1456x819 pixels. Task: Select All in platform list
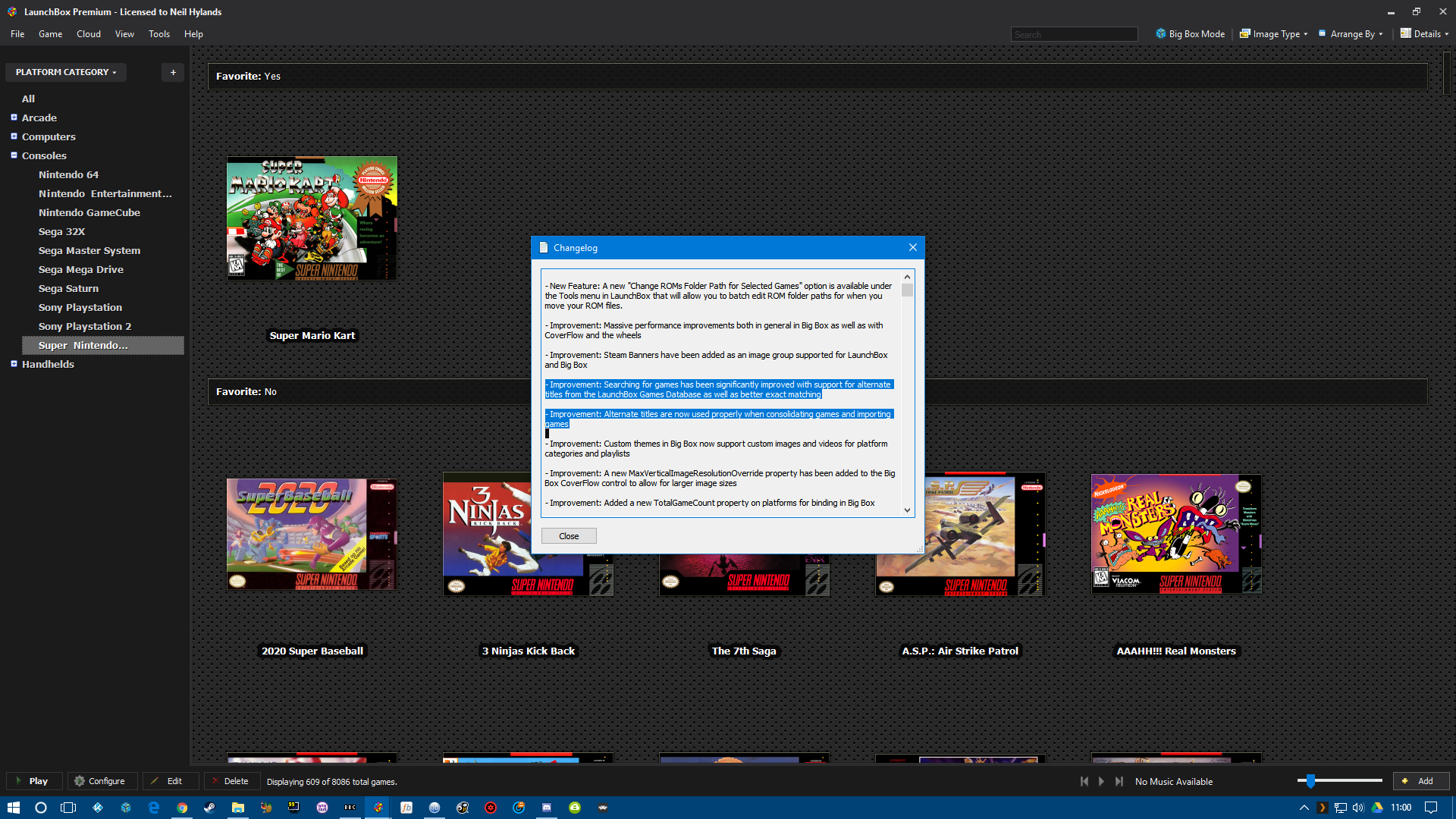coord(28,99)
